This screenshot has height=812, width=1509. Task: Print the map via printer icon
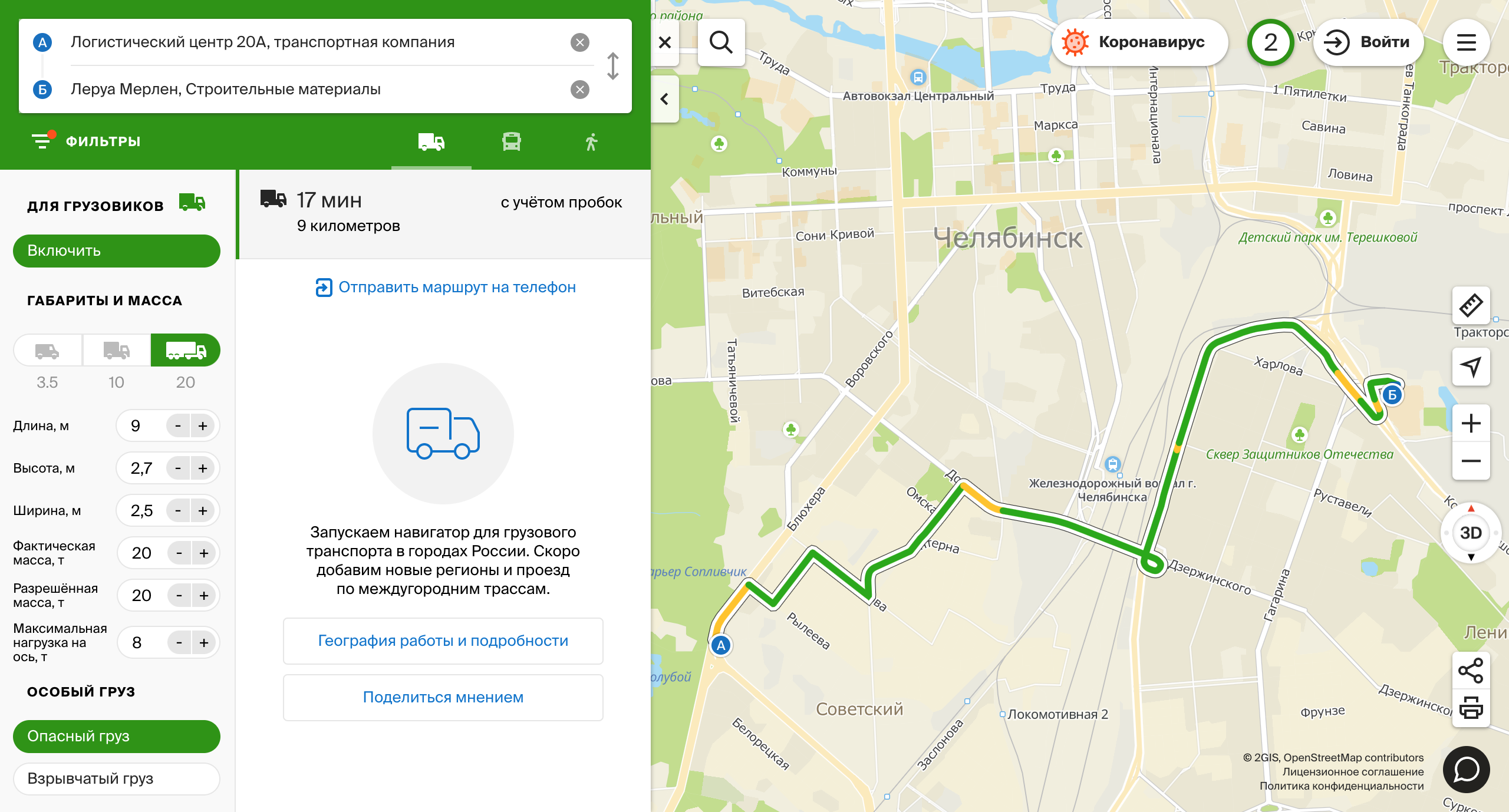point(1471,708)
